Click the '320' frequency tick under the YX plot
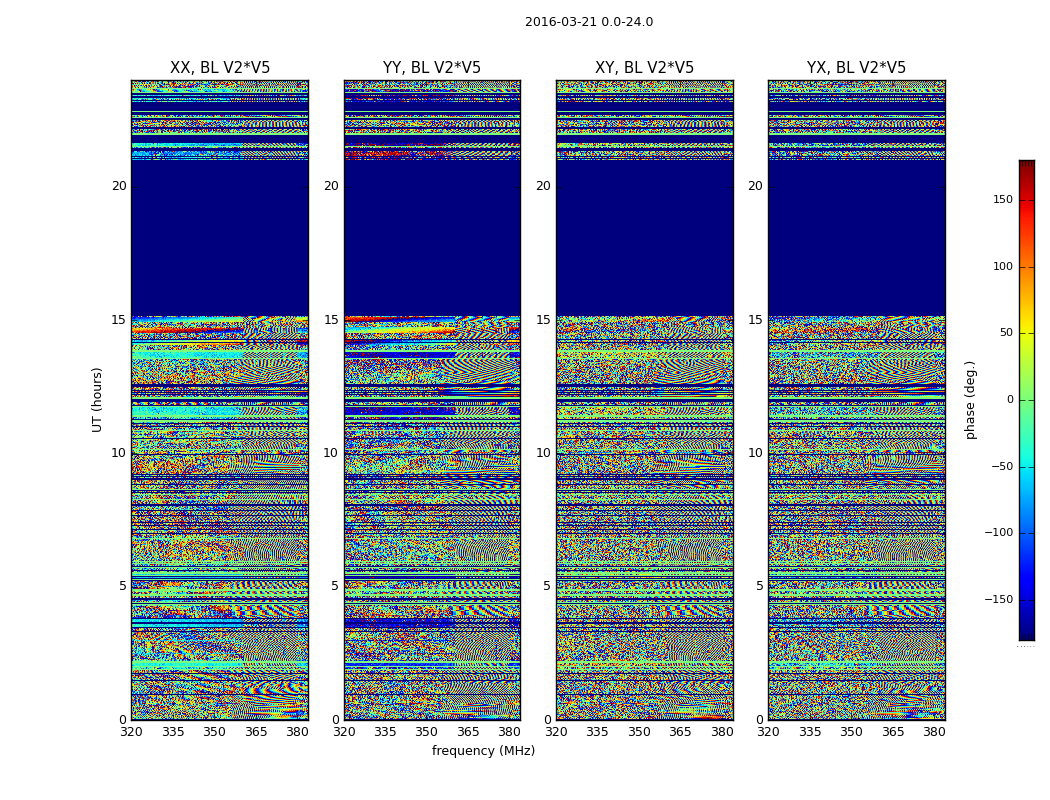Screen dimensions: 1050x800 click(768, 732)
